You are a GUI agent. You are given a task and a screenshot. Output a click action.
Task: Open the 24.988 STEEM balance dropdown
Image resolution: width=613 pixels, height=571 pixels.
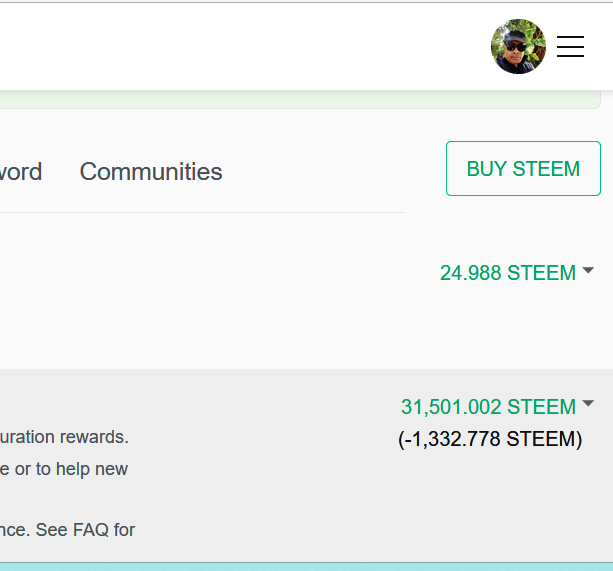tap(508, 273)
